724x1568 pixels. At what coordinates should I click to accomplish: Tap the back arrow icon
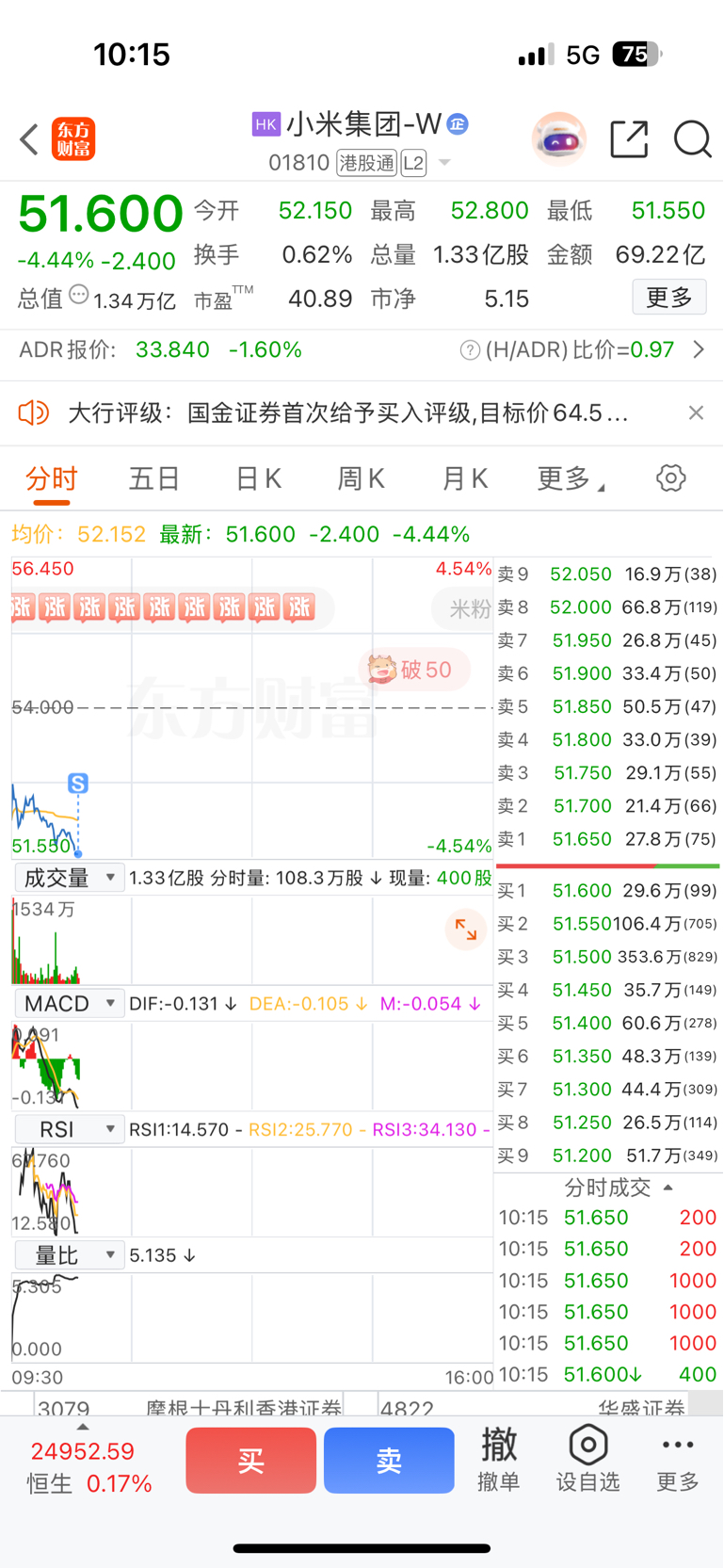[29, 139]
